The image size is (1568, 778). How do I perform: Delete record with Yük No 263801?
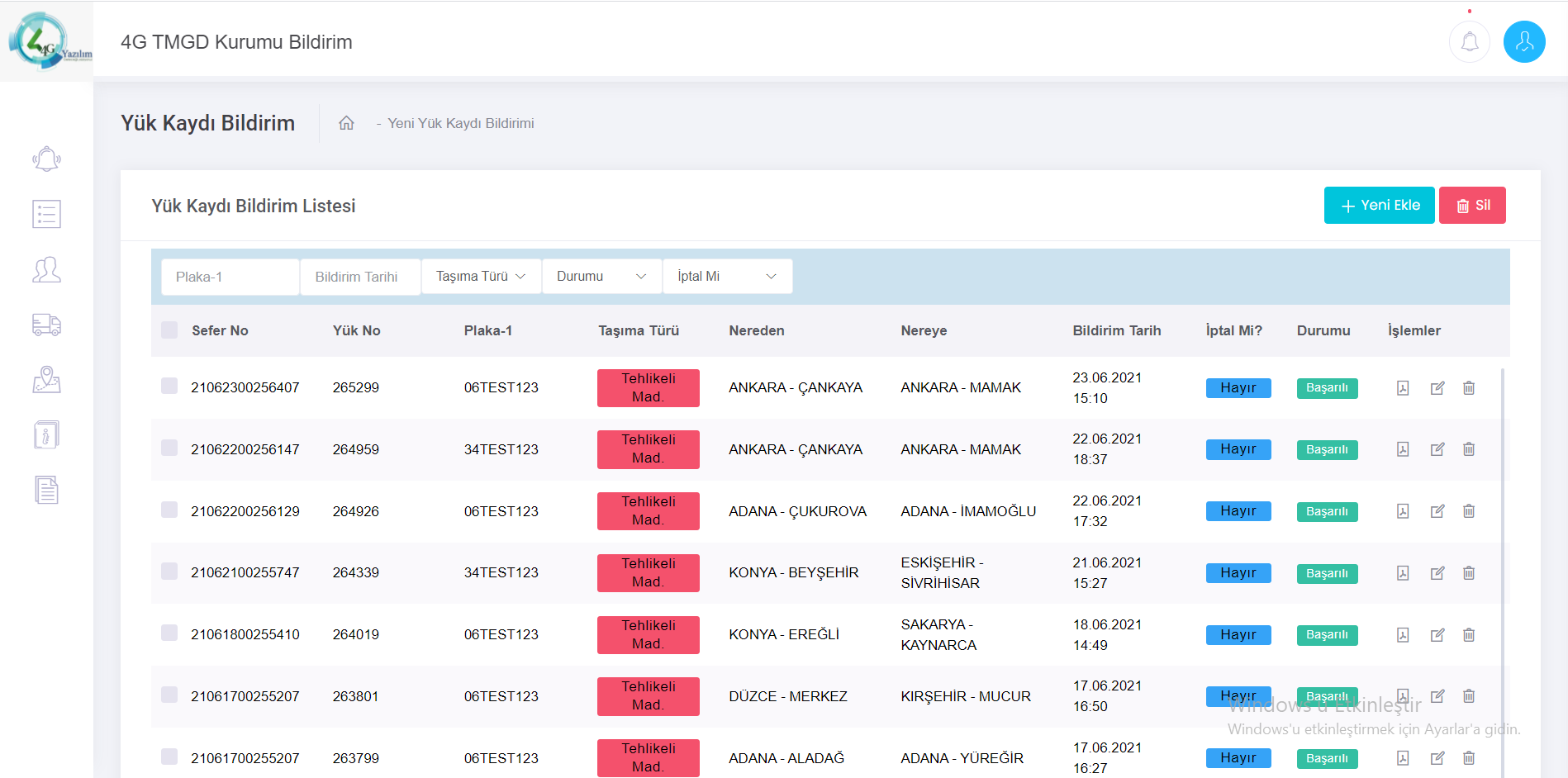[1469, 696]
